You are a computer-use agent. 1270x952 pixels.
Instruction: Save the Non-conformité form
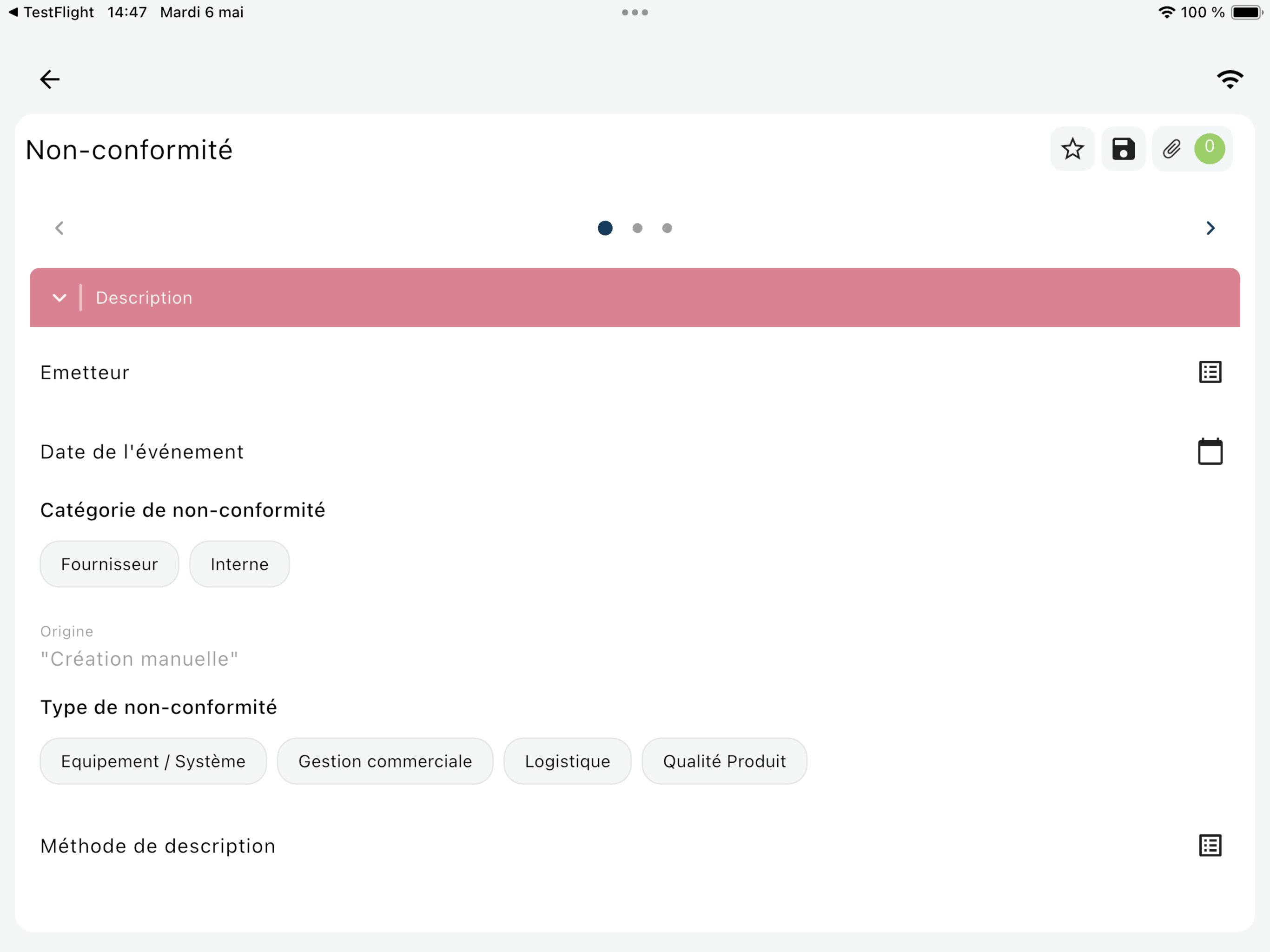[x=1123, y=149]
